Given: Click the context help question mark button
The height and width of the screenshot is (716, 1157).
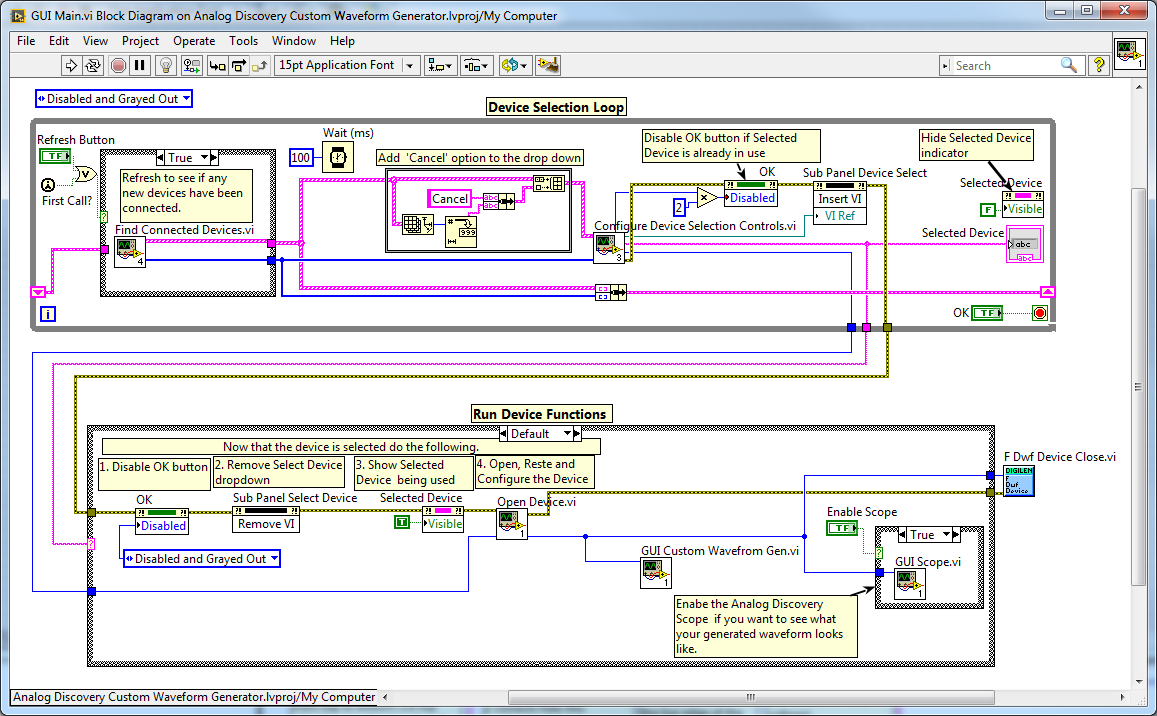Looking at the screenshot, I should pyautogui.click(x=1098, y=64).
